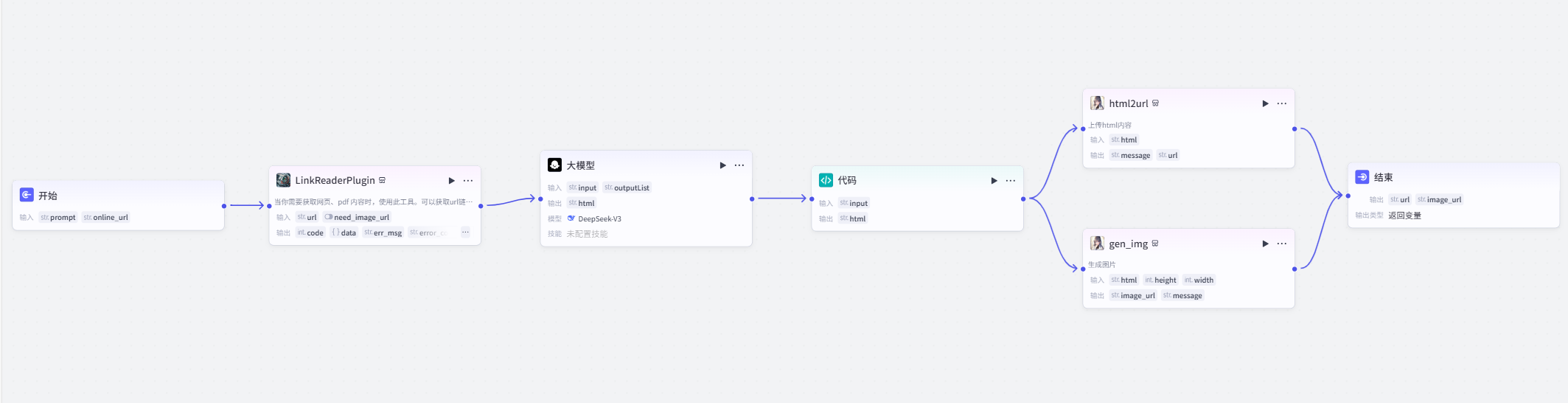Run the gen_img node
Viewport: 1568px width, 403px height.
[x=1265, y=244]
